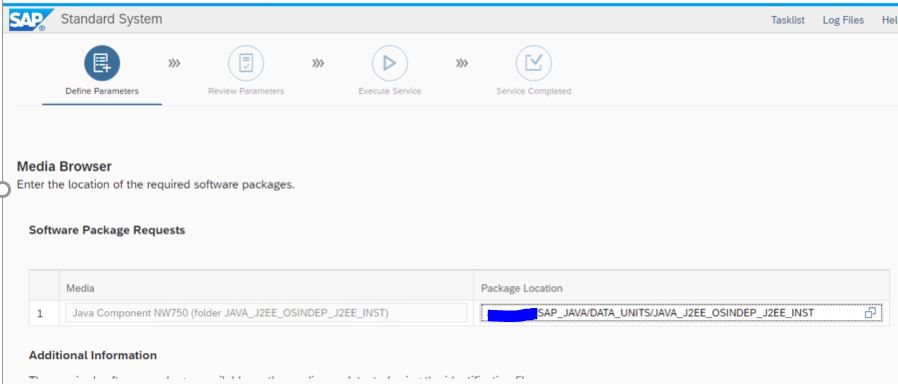Focus the Package Location input field

[681, 313]
